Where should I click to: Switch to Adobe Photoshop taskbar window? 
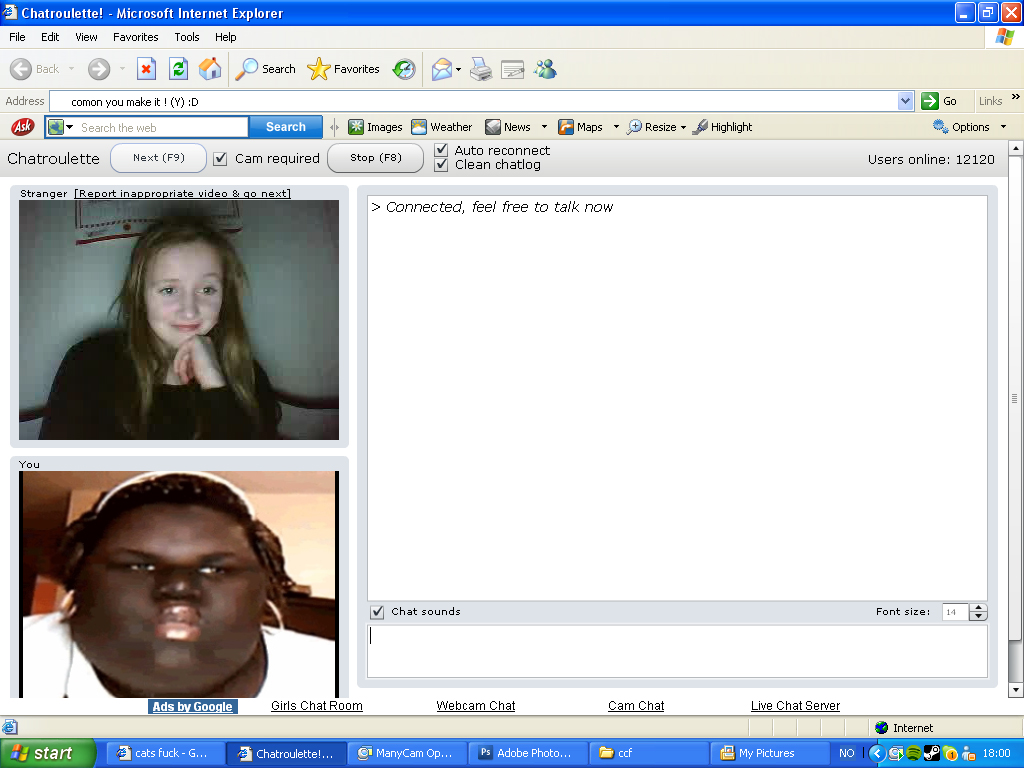point(527,754)
